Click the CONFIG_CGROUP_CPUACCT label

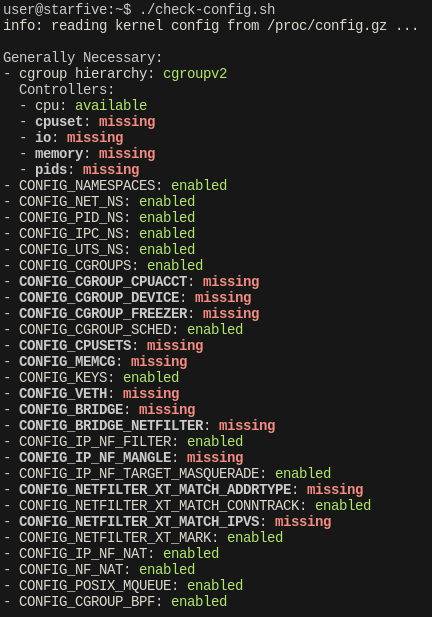[103, 282]
